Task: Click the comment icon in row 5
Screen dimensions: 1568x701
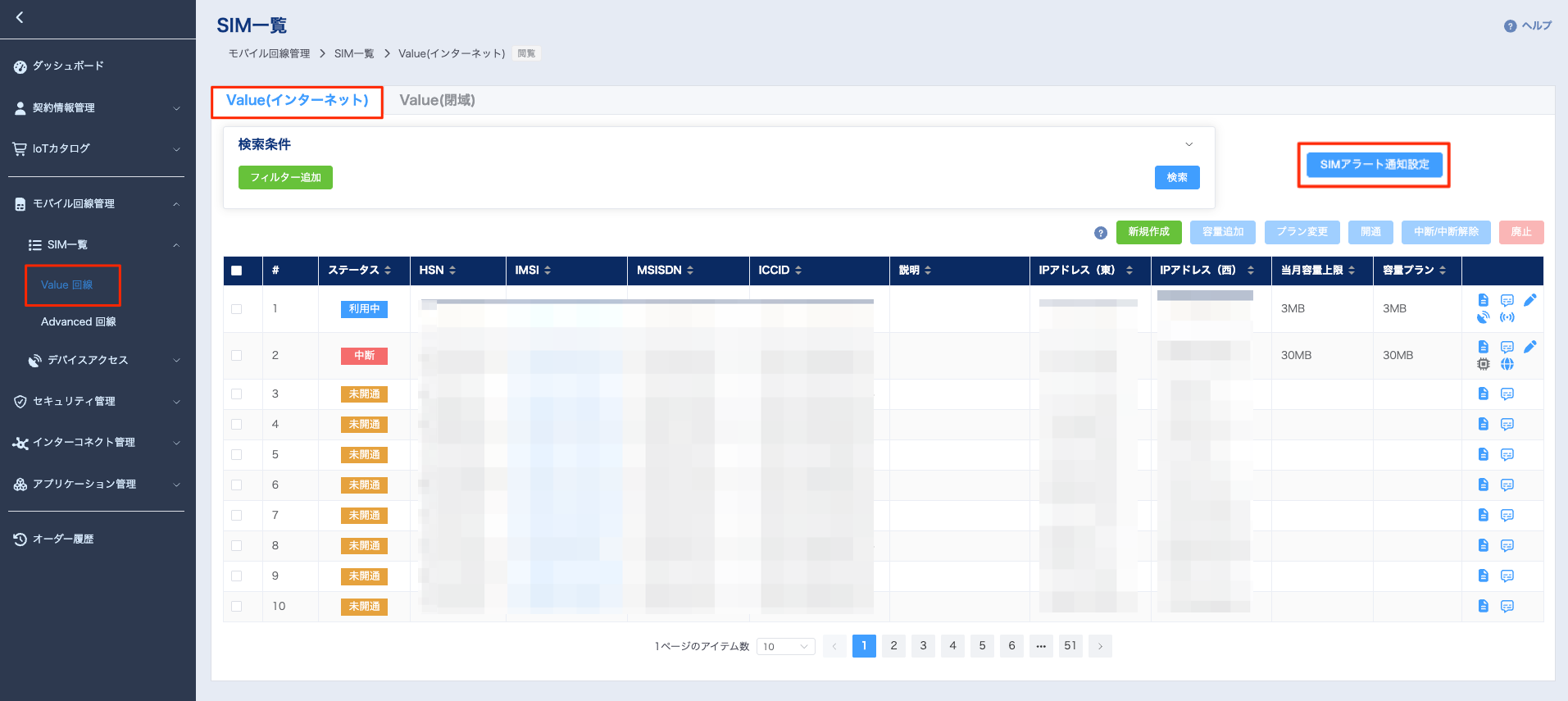Action: click(x=1507, y=454)
